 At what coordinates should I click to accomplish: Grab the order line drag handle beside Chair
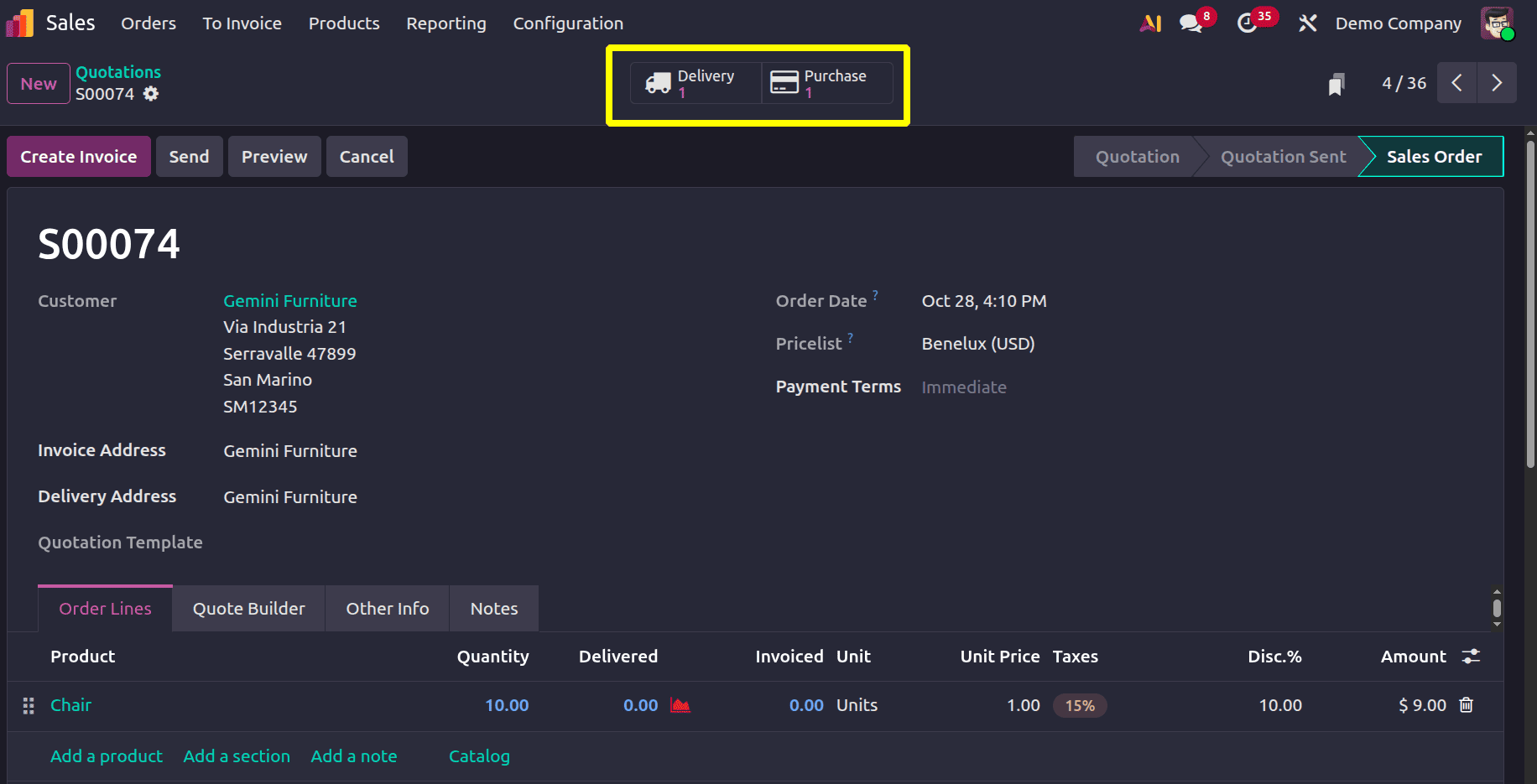(28, 706)
